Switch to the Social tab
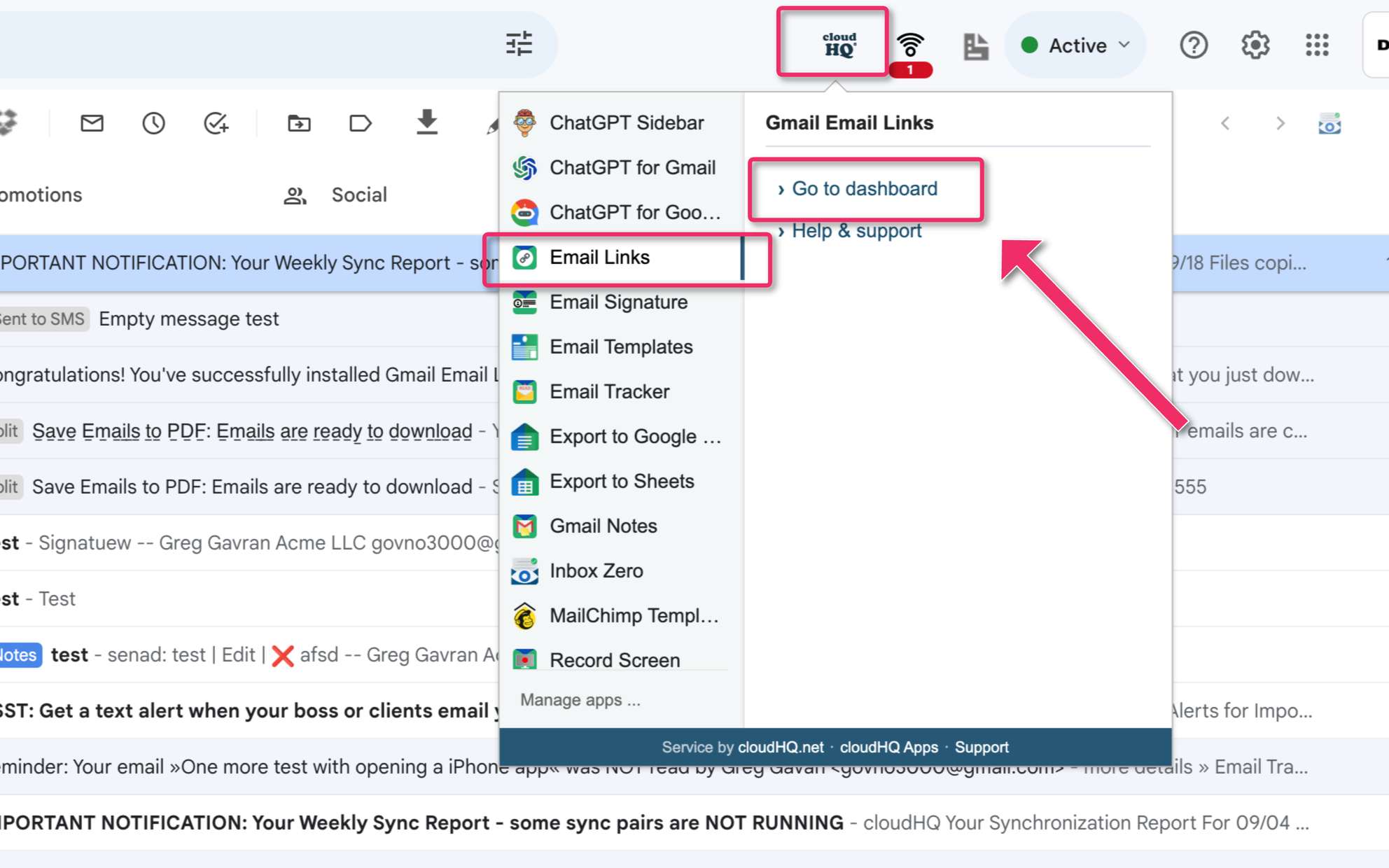This screenshot has height=868, width=1389. pyautogui.click(x=335, y=195)
